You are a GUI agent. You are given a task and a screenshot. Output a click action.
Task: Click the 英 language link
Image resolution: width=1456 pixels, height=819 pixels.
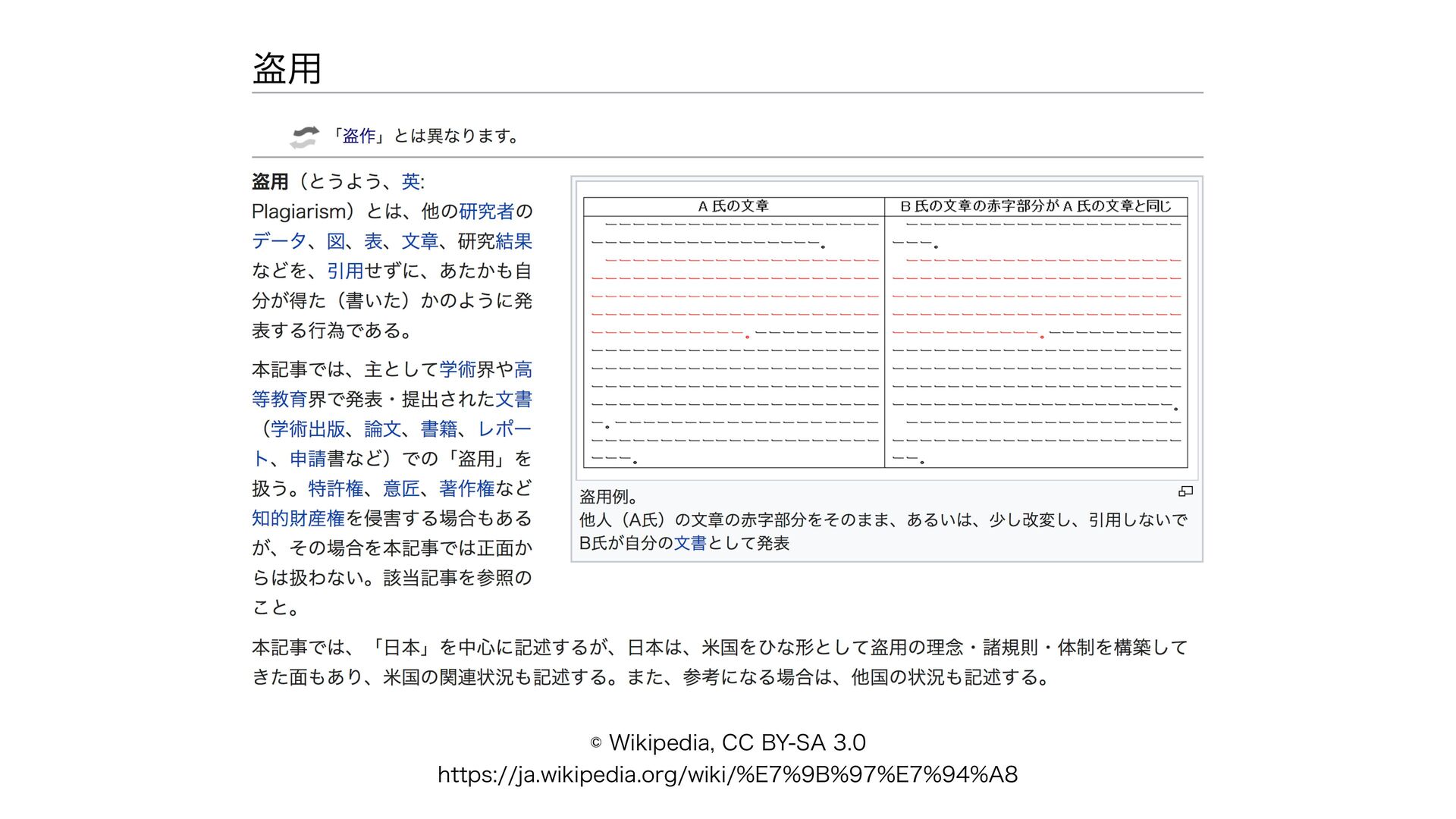(x=410, y=181)
